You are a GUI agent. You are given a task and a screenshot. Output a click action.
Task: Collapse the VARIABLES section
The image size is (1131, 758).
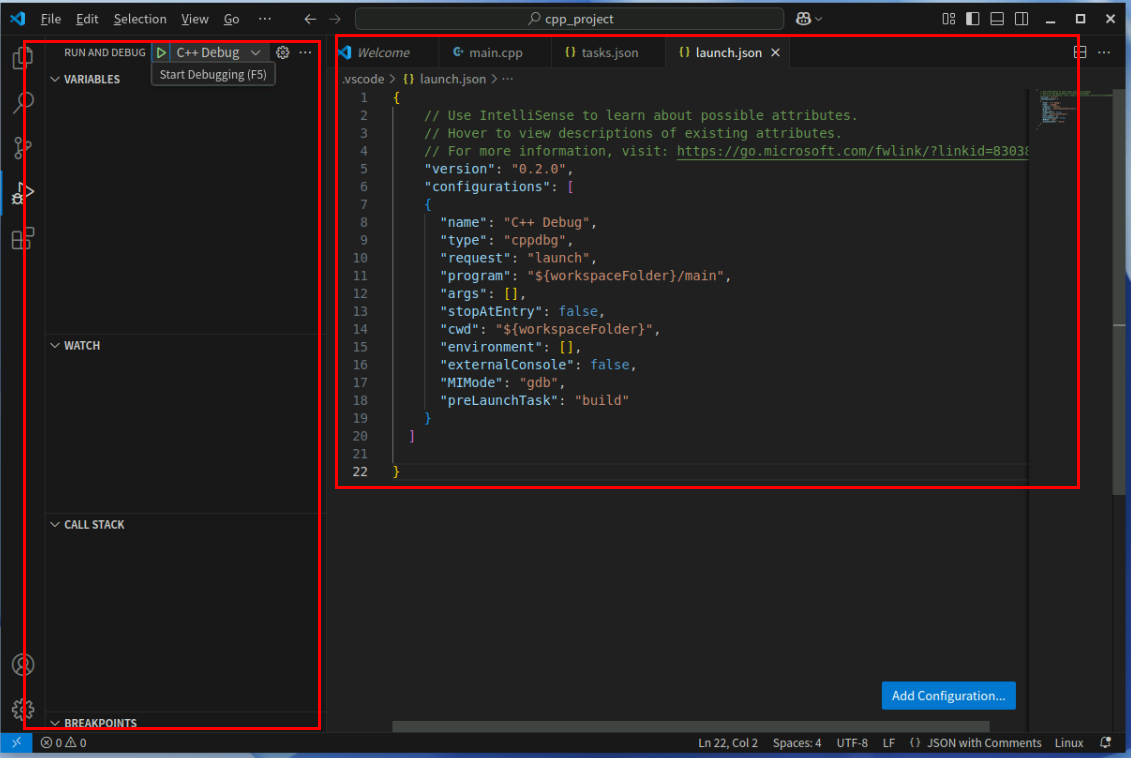[x=55, y=79]
